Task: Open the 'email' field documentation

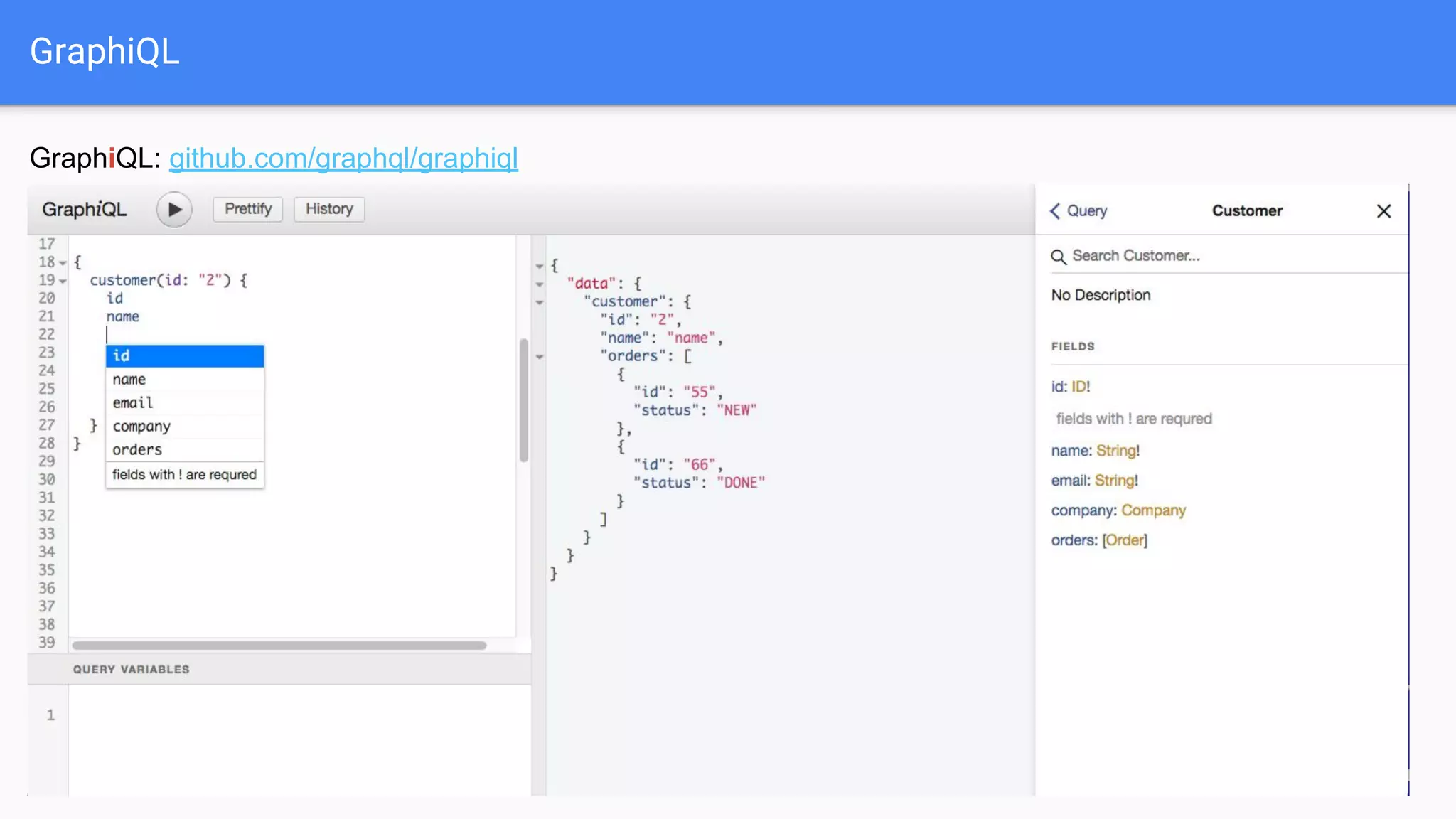Action: 1070,481
